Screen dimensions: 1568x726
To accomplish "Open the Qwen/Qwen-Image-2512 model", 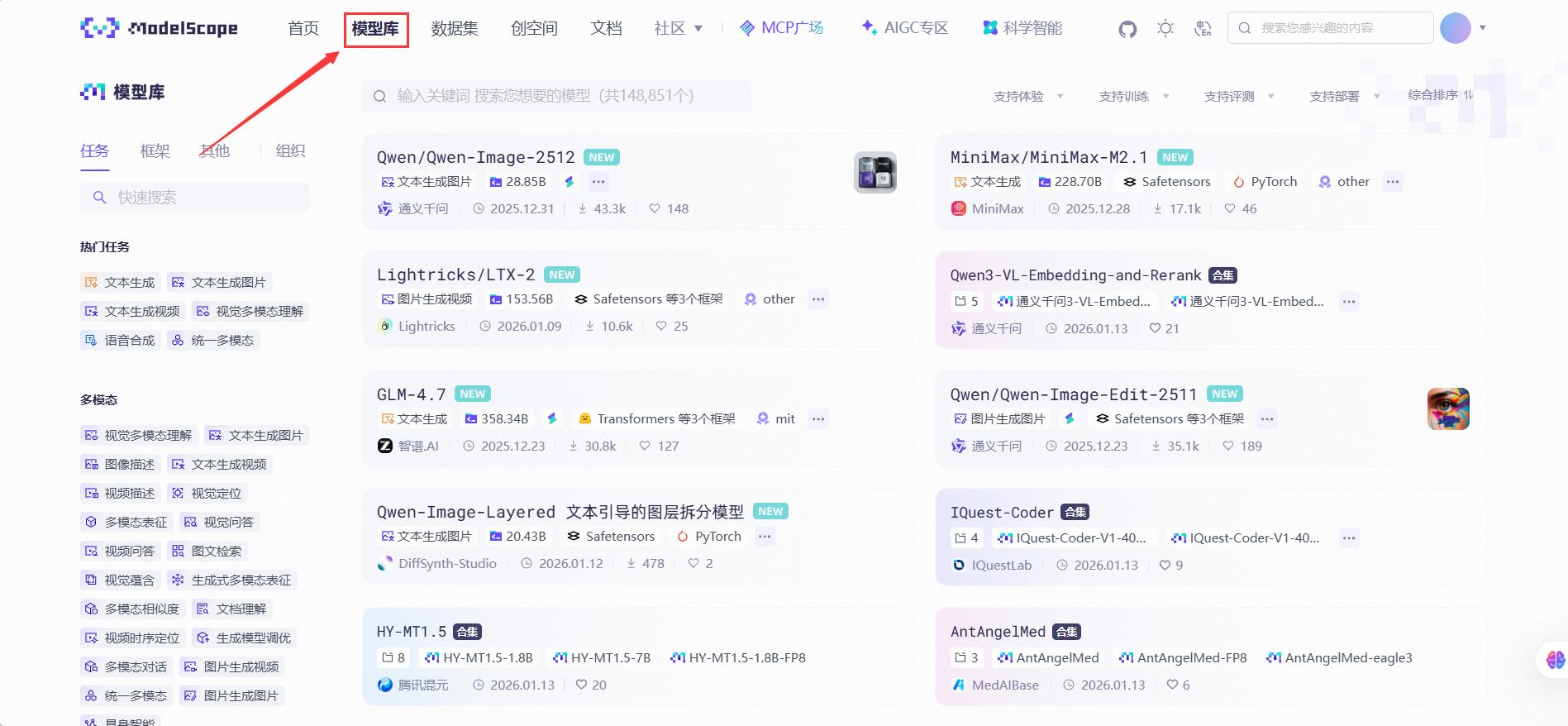I will 475,157.
